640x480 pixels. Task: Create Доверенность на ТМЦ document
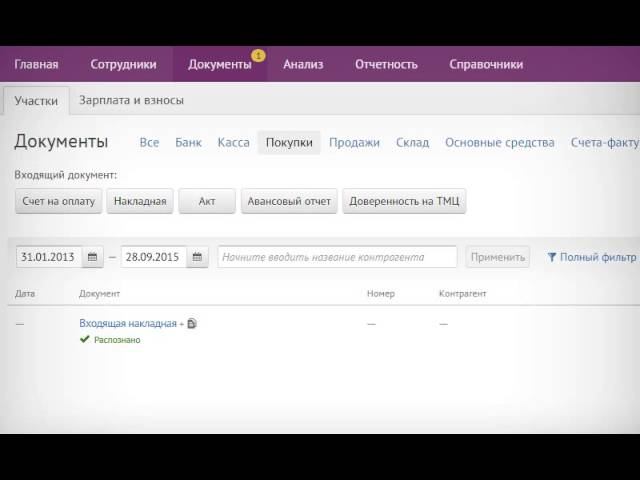pos(404,201)
